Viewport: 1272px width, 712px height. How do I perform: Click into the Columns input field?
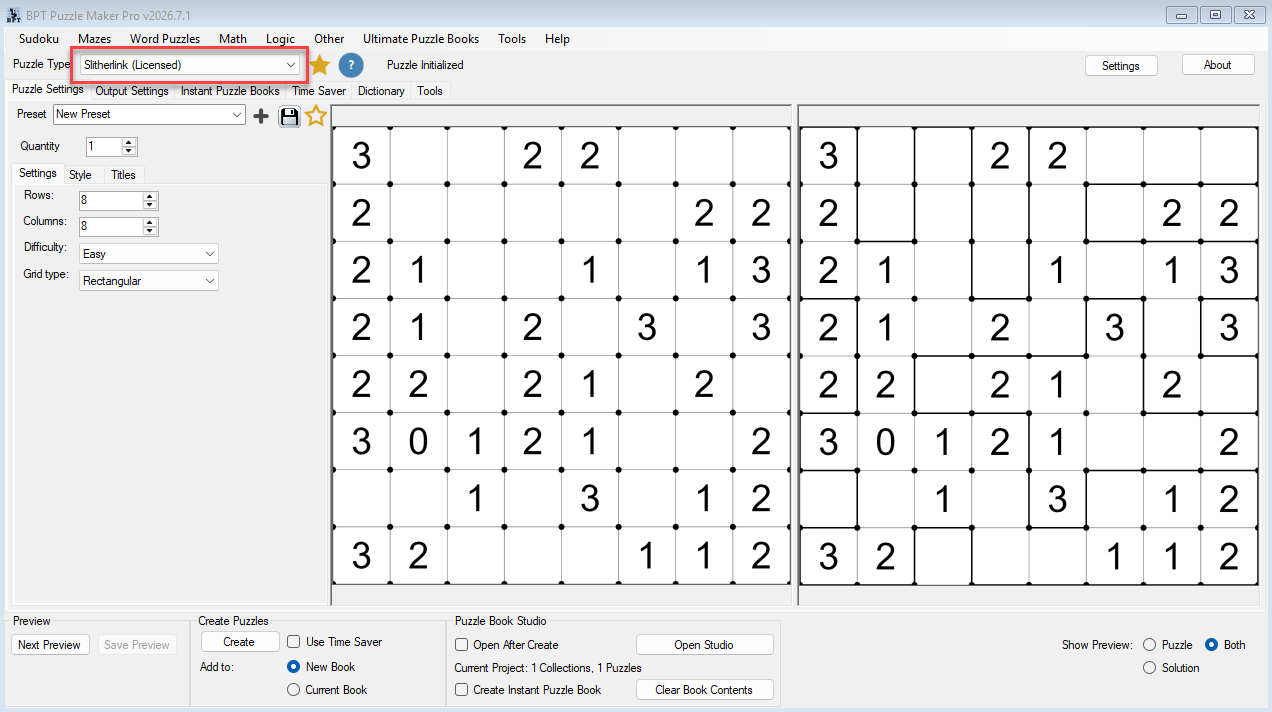tap(111, 227)
